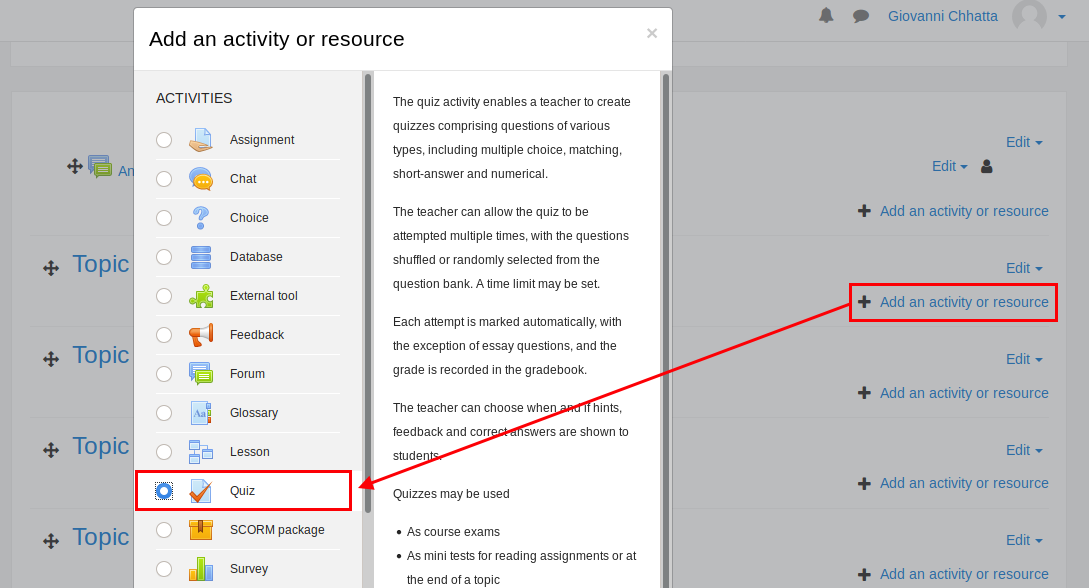
Task: Choose Lesson from the activities list
Action: [x=249, y=452]
